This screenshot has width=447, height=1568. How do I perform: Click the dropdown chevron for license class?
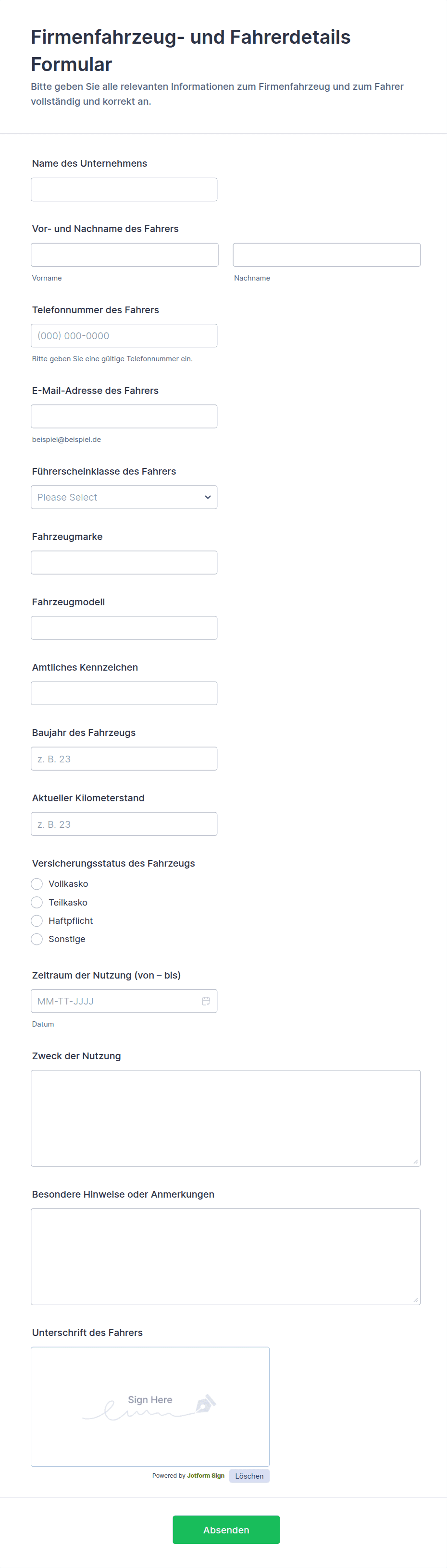tap(208, 497)
